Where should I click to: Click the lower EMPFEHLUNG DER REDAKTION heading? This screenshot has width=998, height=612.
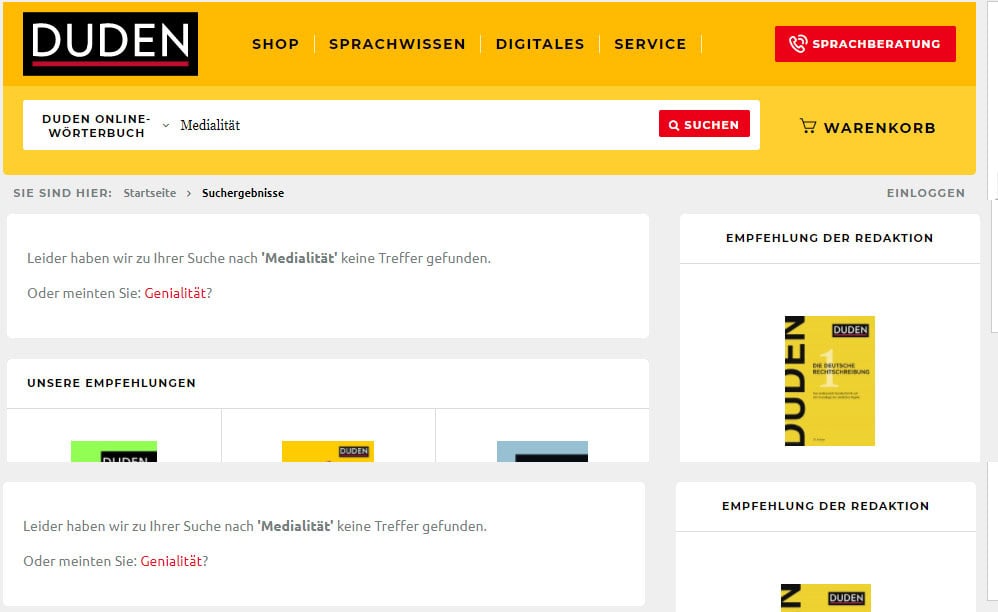point(826,506)
